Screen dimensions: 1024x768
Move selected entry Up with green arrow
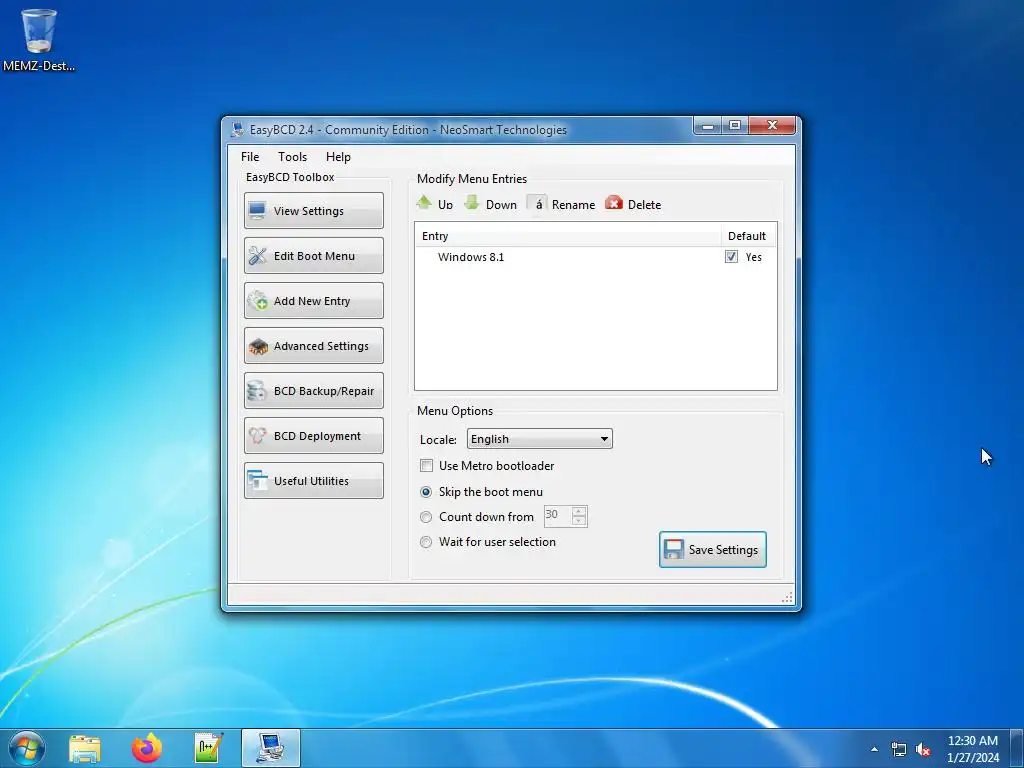tap(434, 204)
